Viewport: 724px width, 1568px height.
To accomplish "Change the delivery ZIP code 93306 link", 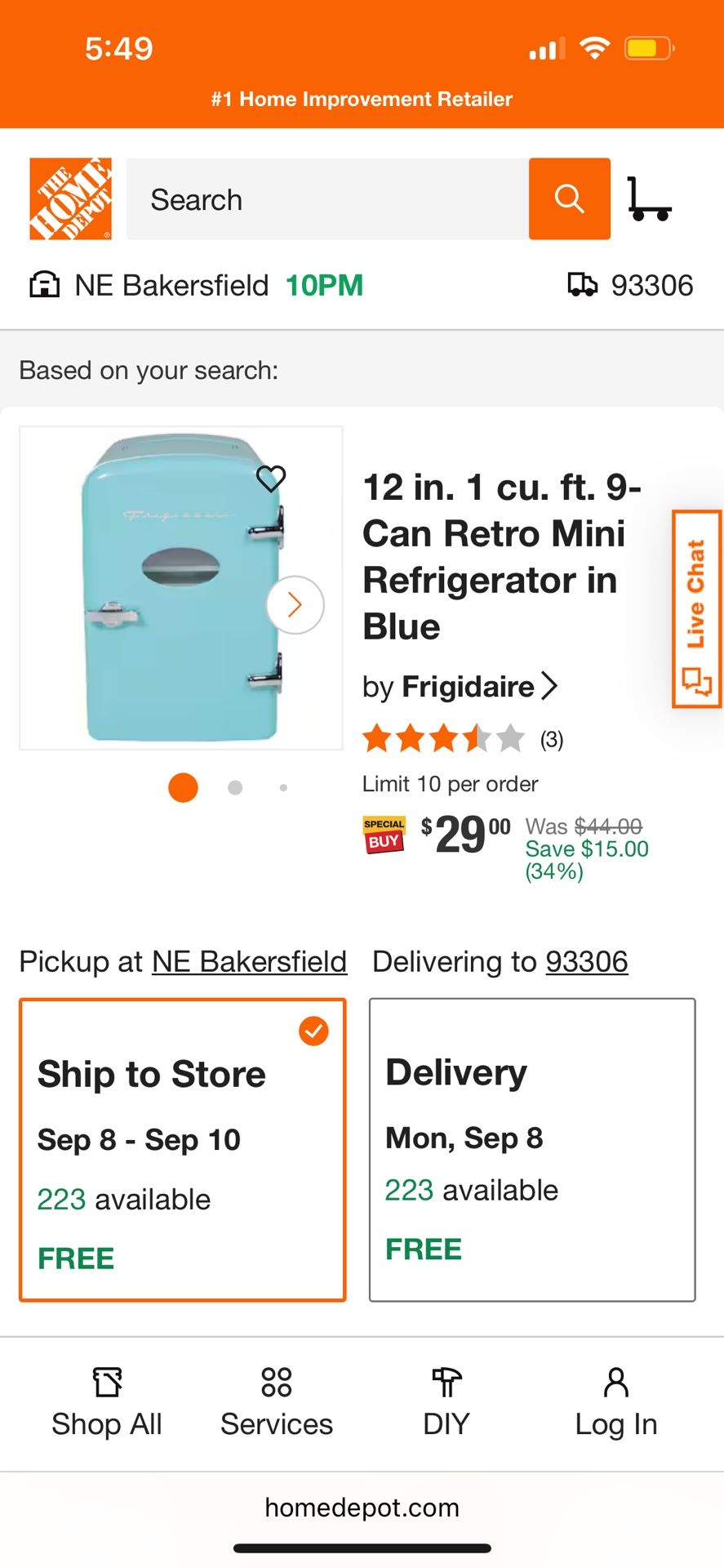I will pos(587,962).
